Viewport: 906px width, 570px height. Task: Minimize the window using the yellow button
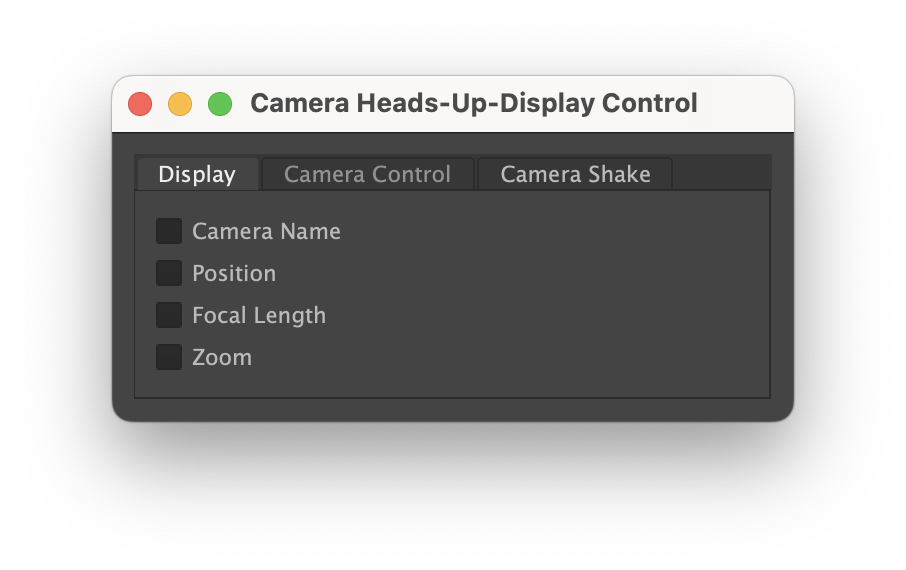tap(180, 104)
